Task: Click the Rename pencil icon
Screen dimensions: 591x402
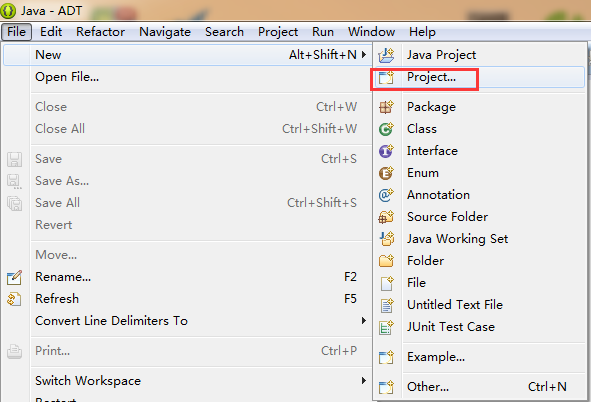Action: tap(14, 277)
